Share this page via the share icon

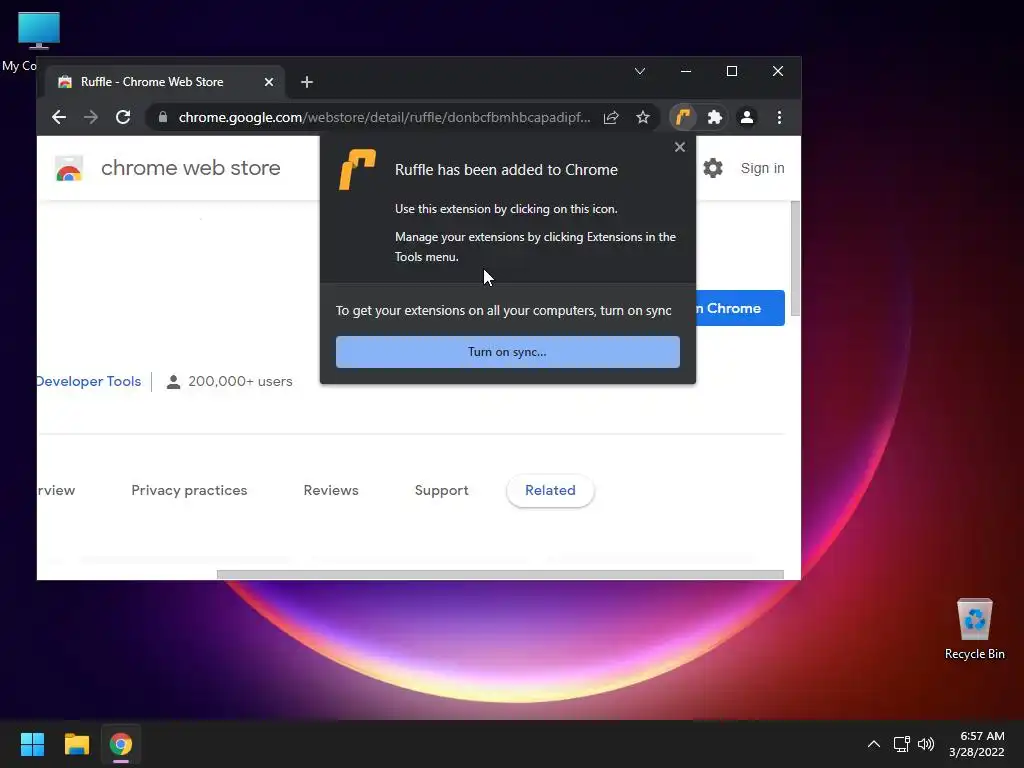click(x=611, y=118)
